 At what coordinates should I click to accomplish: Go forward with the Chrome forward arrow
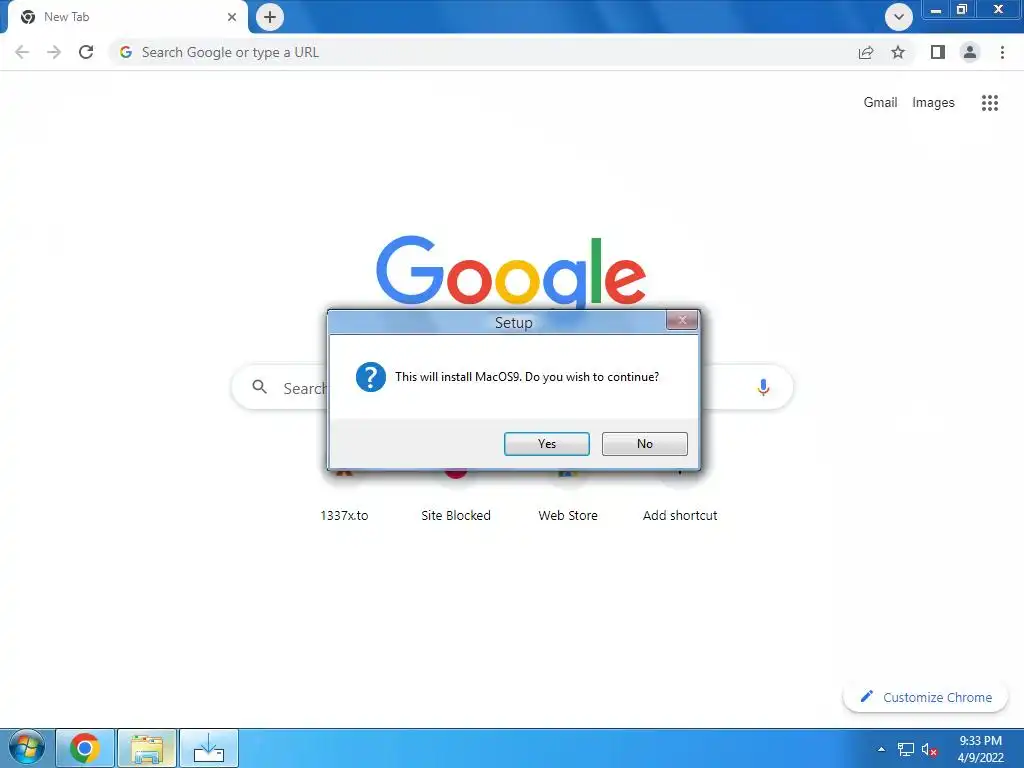pos(54,52)
